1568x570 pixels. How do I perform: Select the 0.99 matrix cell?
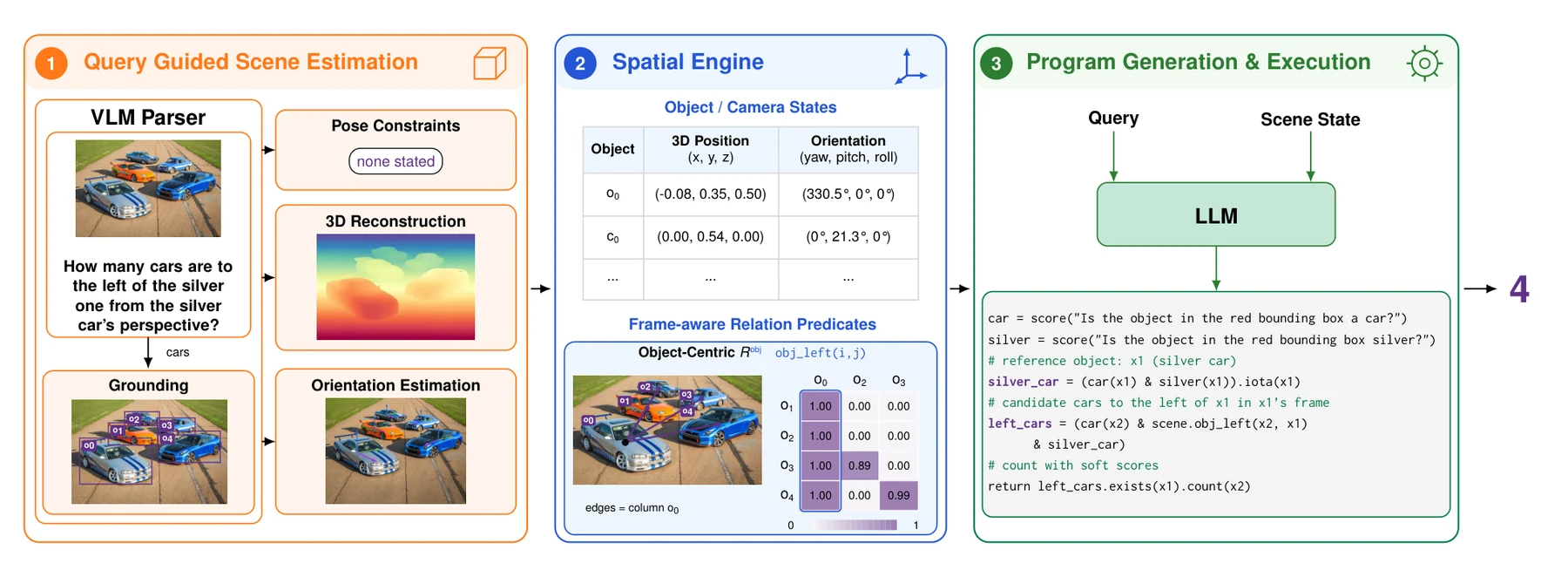(x=899, y=495)
